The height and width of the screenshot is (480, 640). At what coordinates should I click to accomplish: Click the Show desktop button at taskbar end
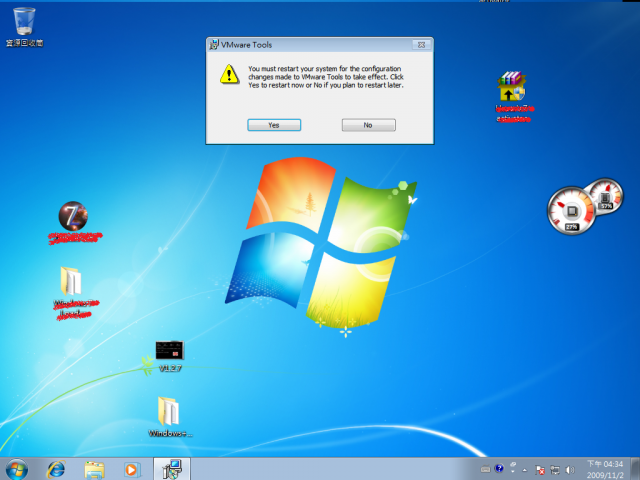click(636, 469)
